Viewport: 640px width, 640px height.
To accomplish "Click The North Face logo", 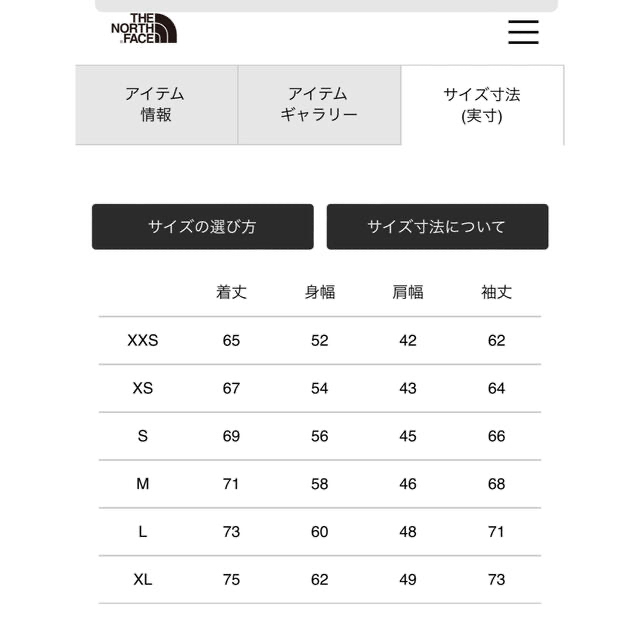I will [x=144, y=28].
